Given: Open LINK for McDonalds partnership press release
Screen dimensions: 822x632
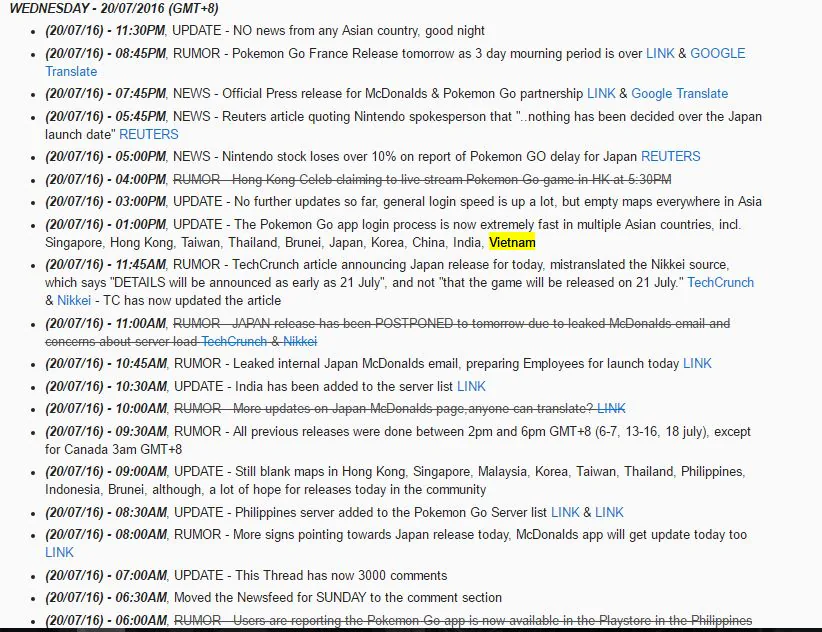Looking at the screenshot, I should point(601,93).
